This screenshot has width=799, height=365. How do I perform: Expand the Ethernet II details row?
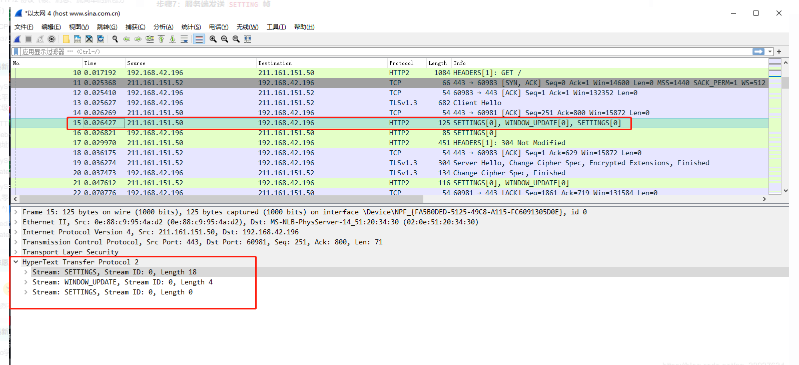(15, 222)
